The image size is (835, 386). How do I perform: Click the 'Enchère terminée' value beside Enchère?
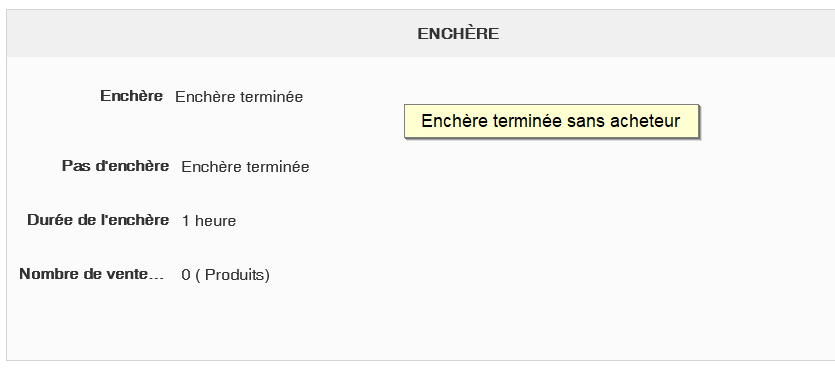tap(239, 97)
